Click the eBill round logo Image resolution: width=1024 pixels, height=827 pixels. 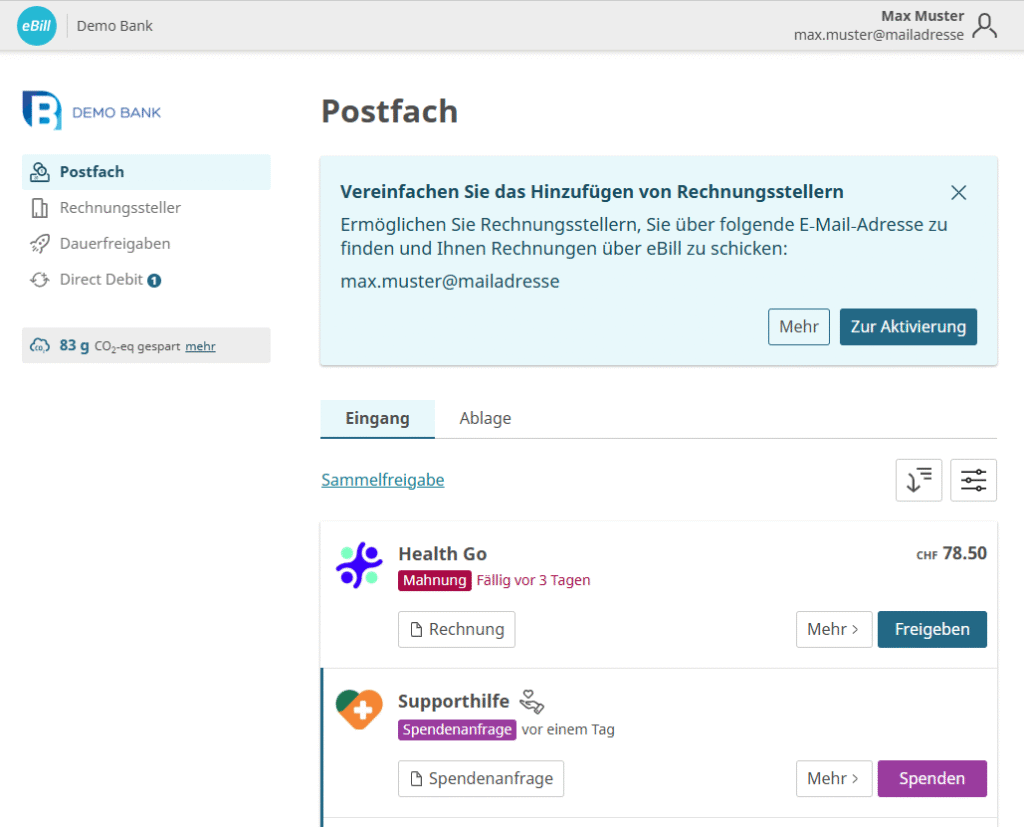click(x=37, y=26)
